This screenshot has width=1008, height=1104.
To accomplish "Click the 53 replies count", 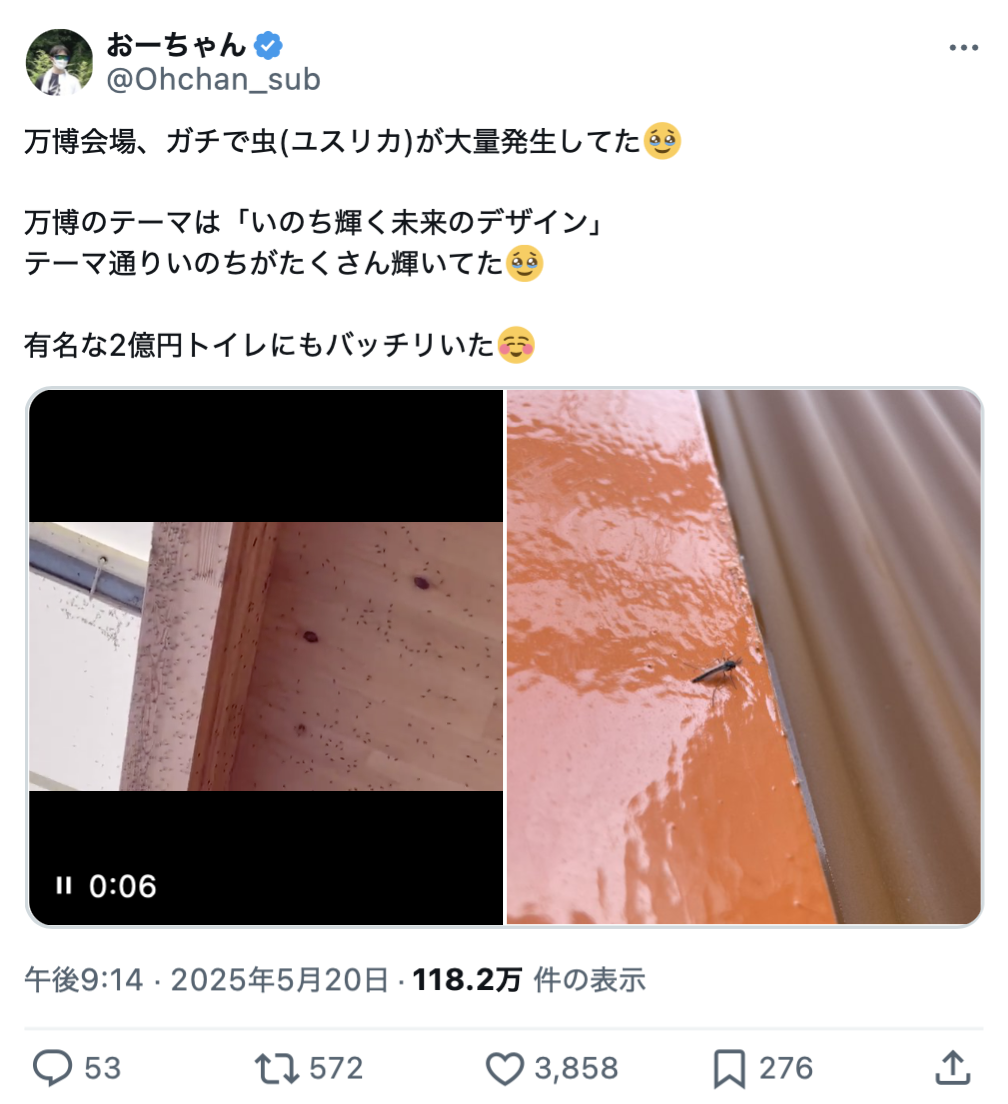I will click(x=103, y=1068).
